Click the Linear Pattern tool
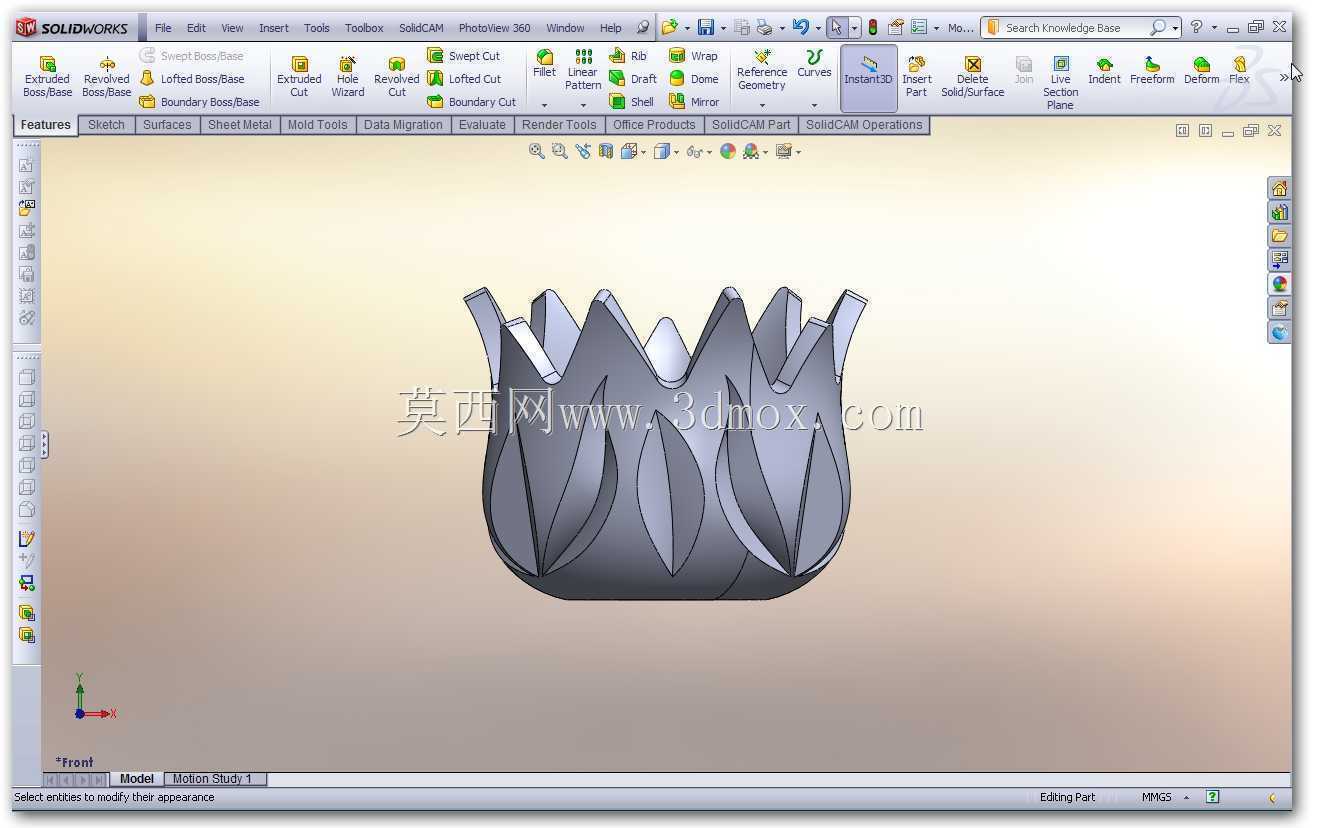The height and width of the screenshot is (828, 1319). pyautogui.click(x=583, y=69)
